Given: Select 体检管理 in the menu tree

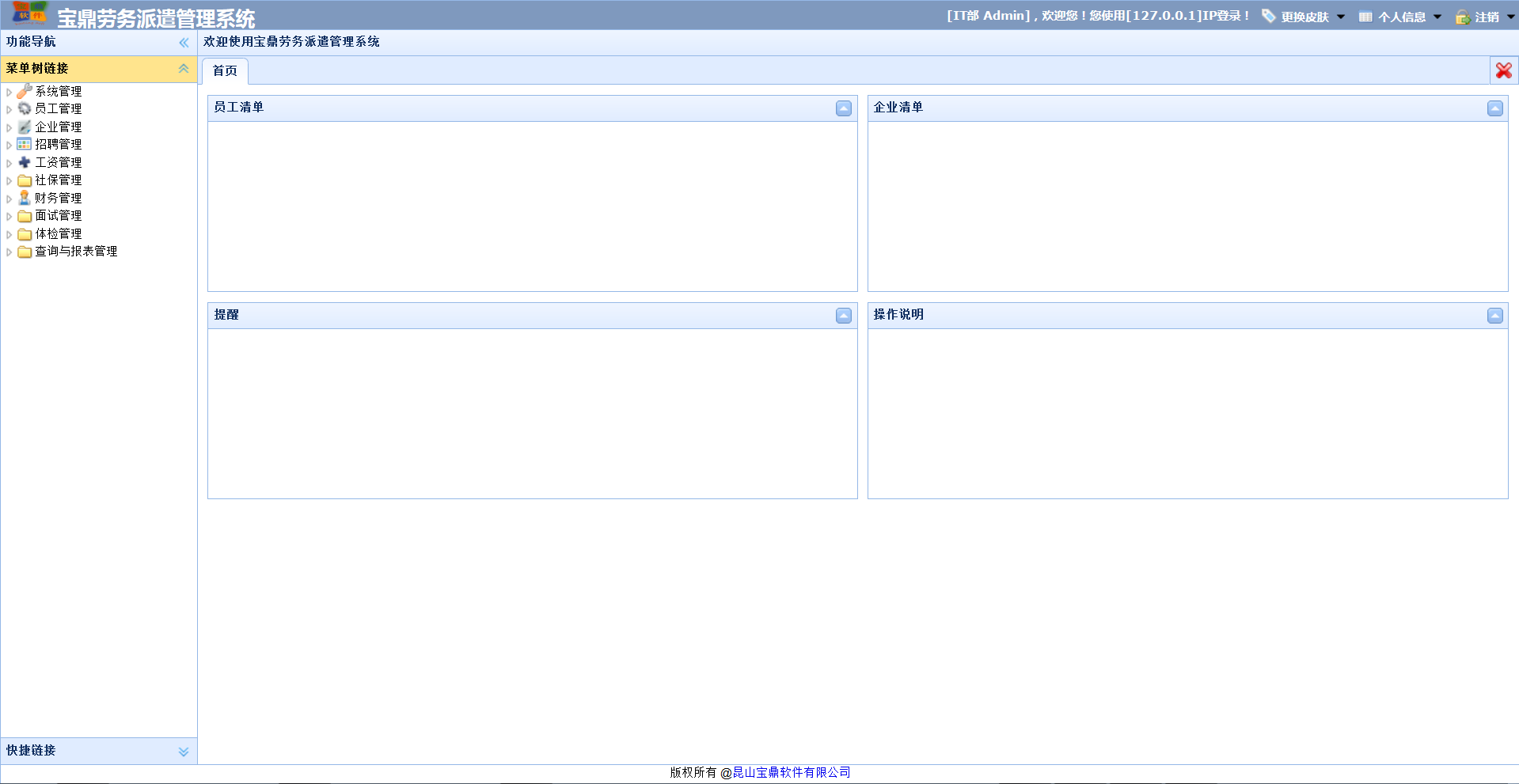Looking at the screenshot, I should (59, 234).
